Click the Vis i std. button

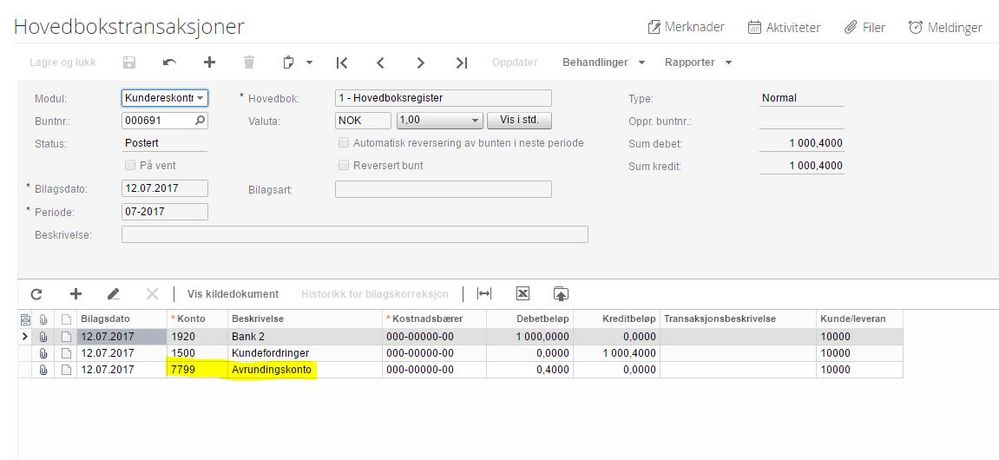point(519,120)
